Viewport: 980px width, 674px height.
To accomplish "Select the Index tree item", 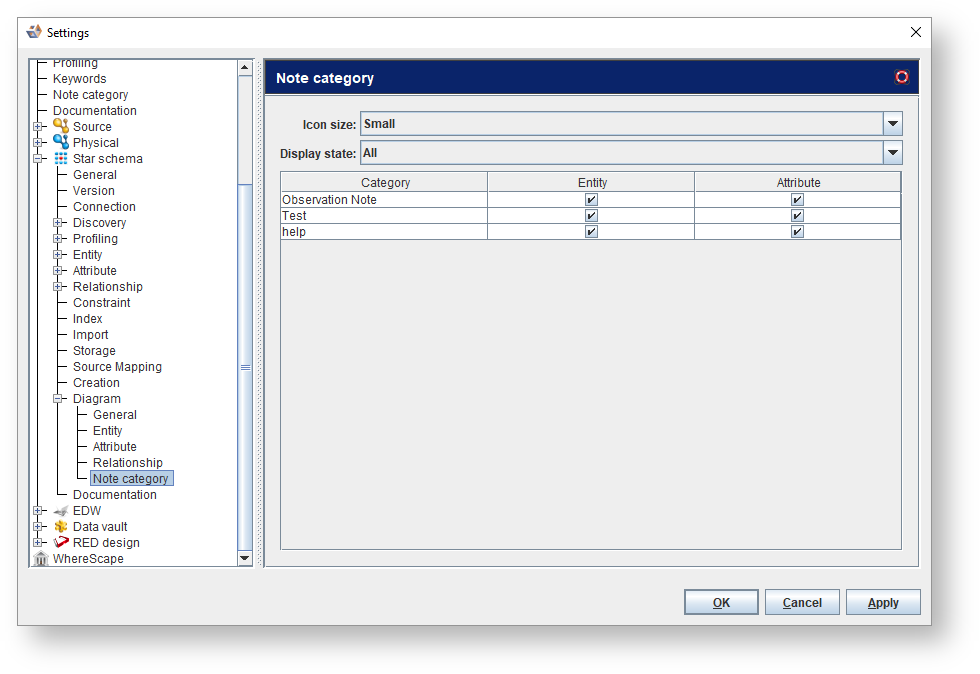I will (87, 318).
